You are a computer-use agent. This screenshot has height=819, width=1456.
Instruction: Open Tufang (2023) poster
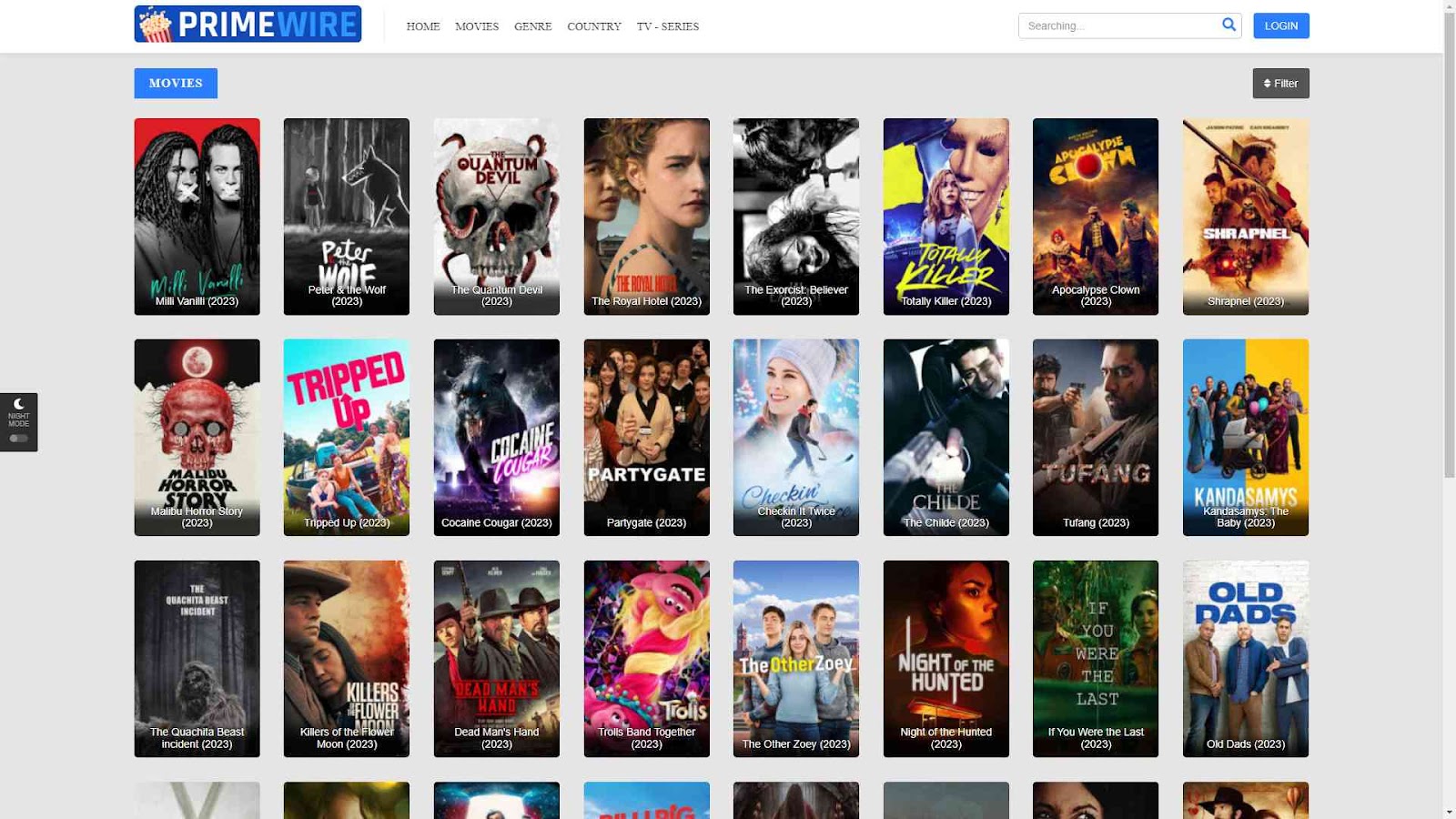tap(1096, 438)
